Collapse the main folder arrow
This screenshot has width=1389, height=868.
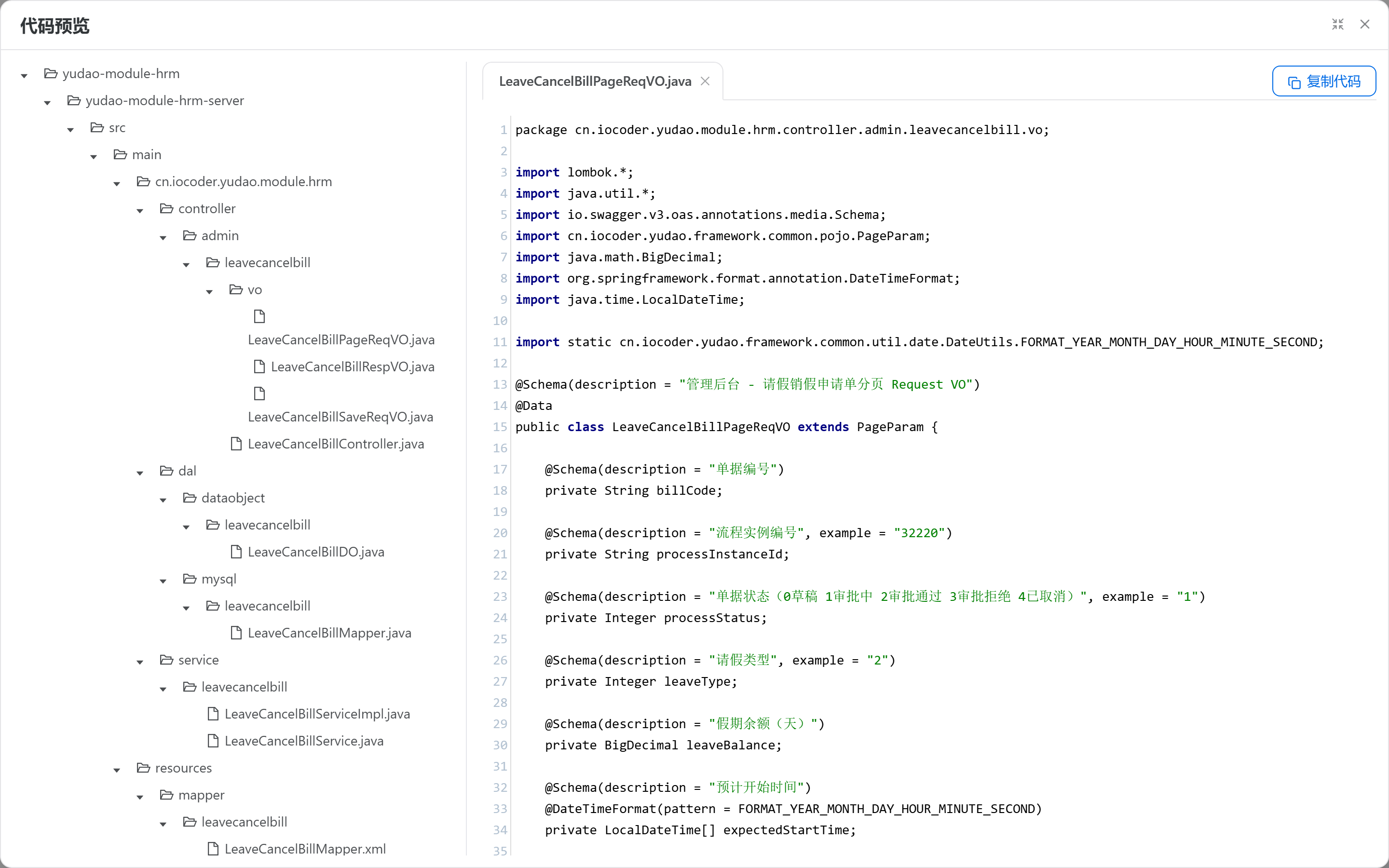(x=94, y=157)
